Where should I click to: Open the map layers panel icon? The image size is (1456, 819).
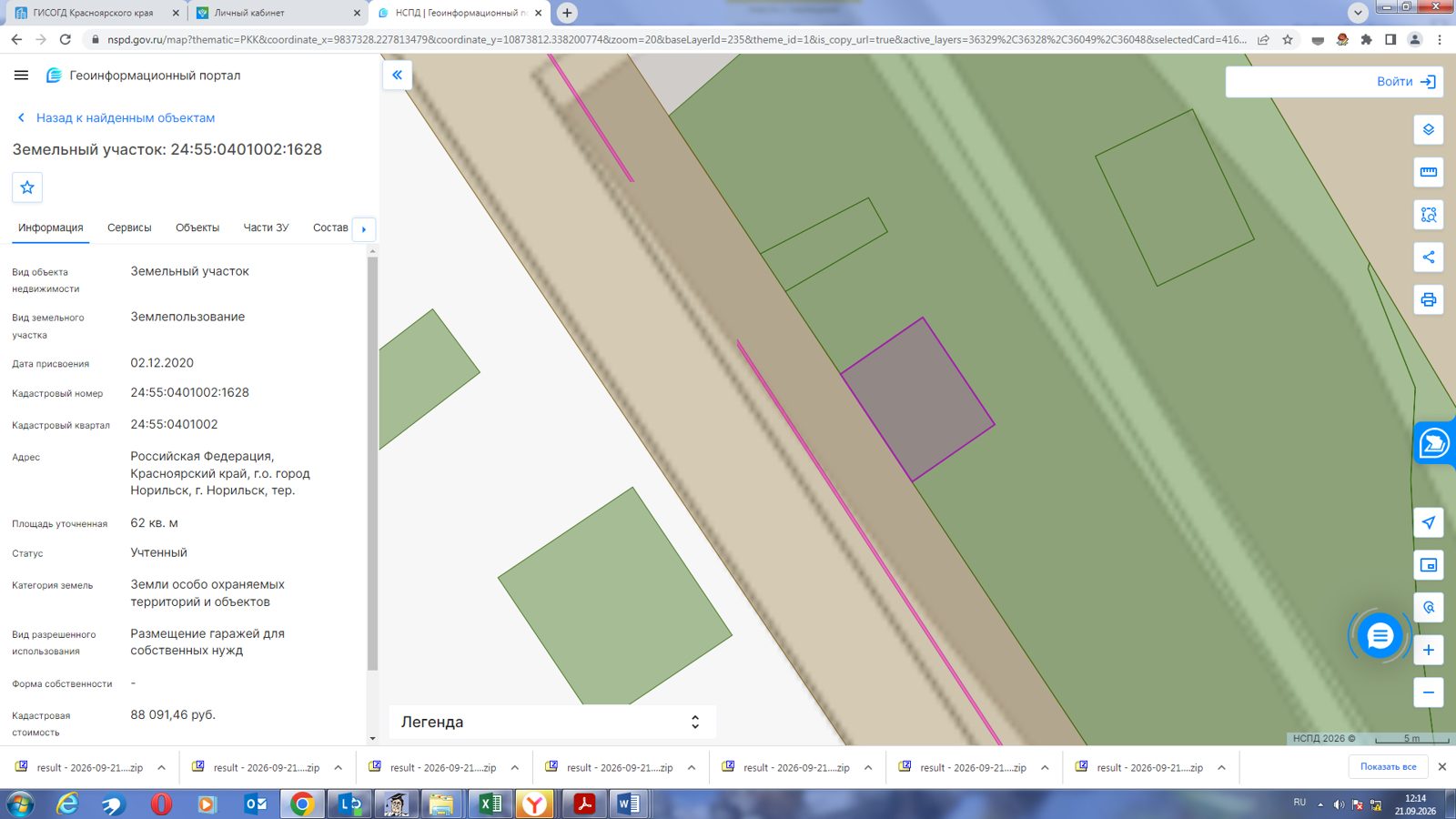[1428, 129]
